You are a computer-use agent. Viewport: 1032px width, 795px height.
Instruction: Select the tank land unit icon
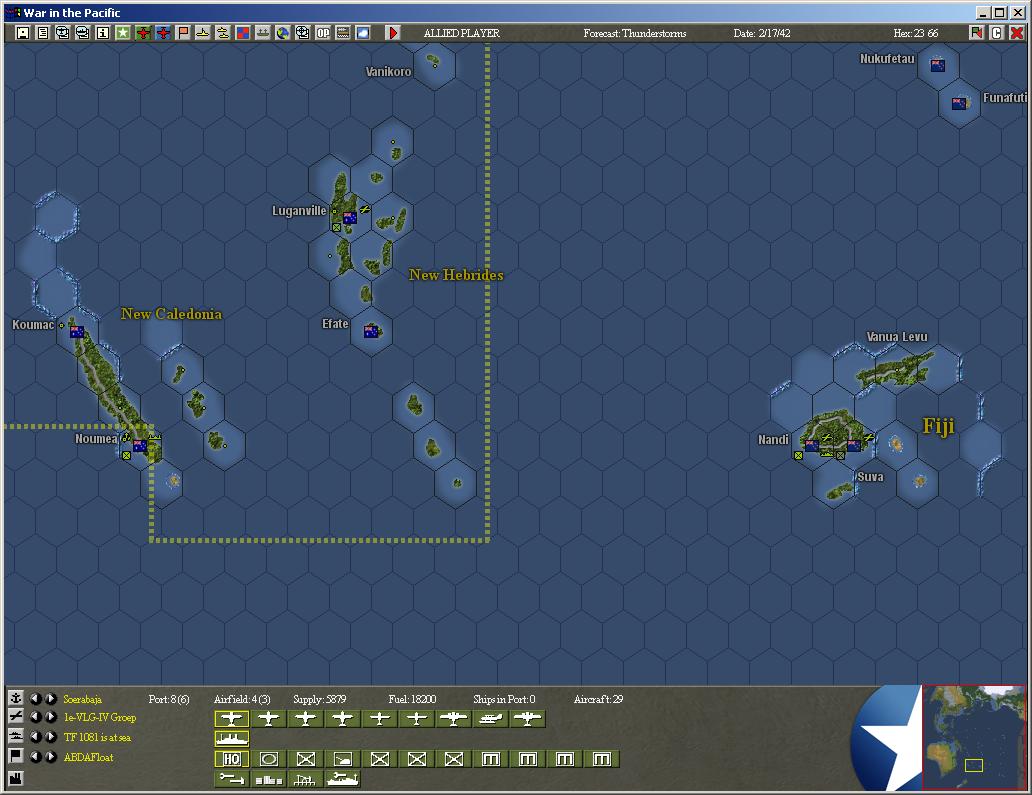pyautogui.click(x=342, y=759)
